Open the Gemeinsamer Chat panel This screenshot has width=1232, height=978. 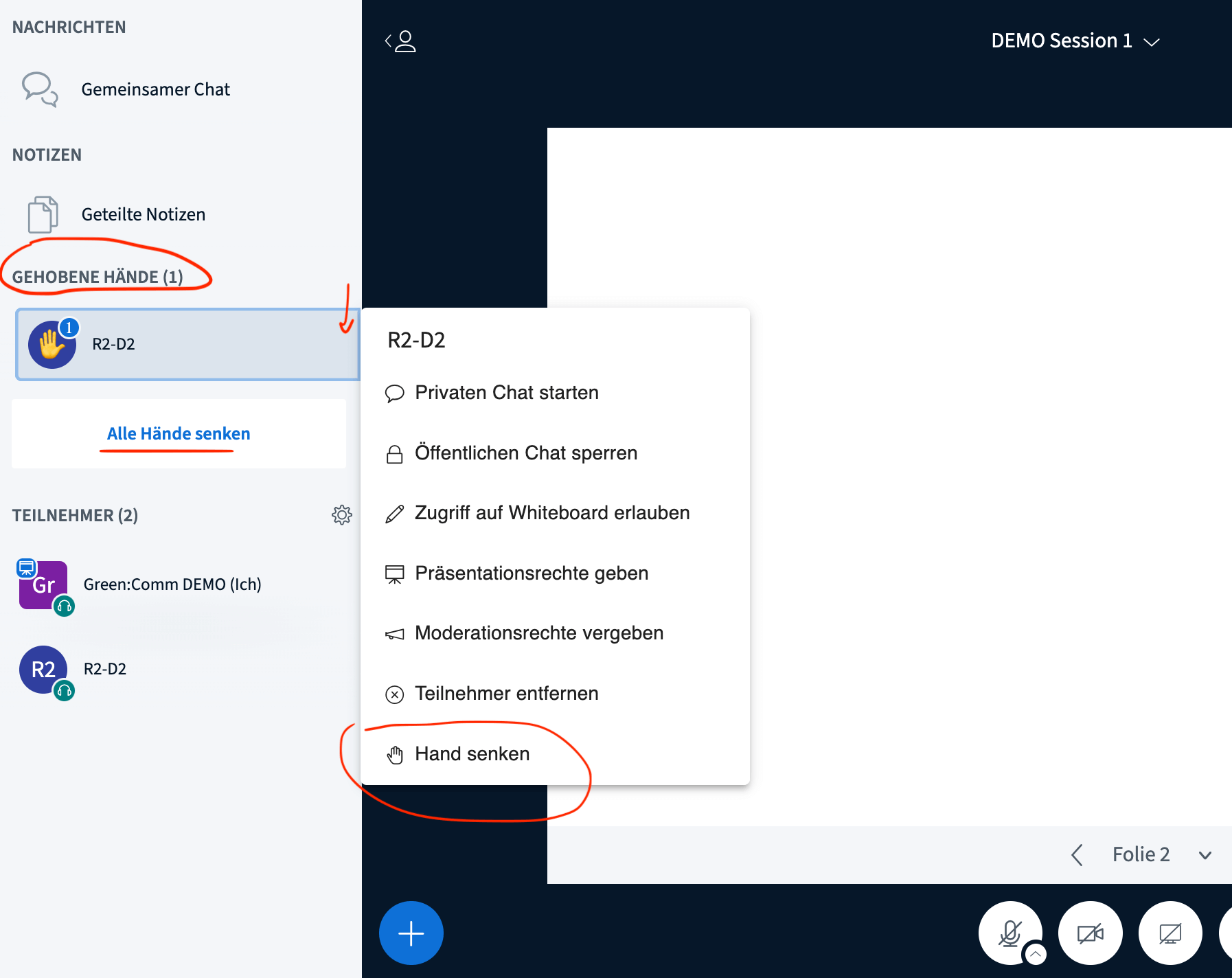(156, 89)
